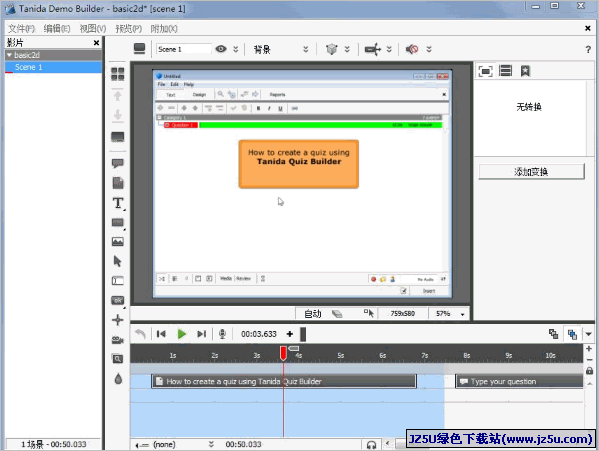The width and height of the screenshot is (599, 451).
Task: Toggle timeline lock padlock
Action: (x=589, y=370)
